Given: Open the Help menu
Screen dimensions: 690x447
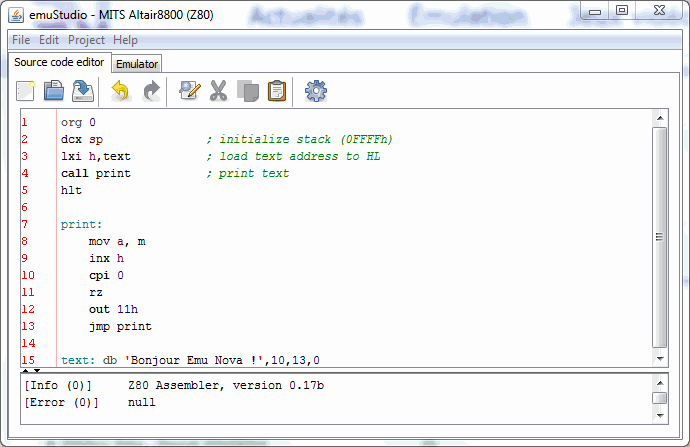Looking at the screenshot, I should click(126, 40).
